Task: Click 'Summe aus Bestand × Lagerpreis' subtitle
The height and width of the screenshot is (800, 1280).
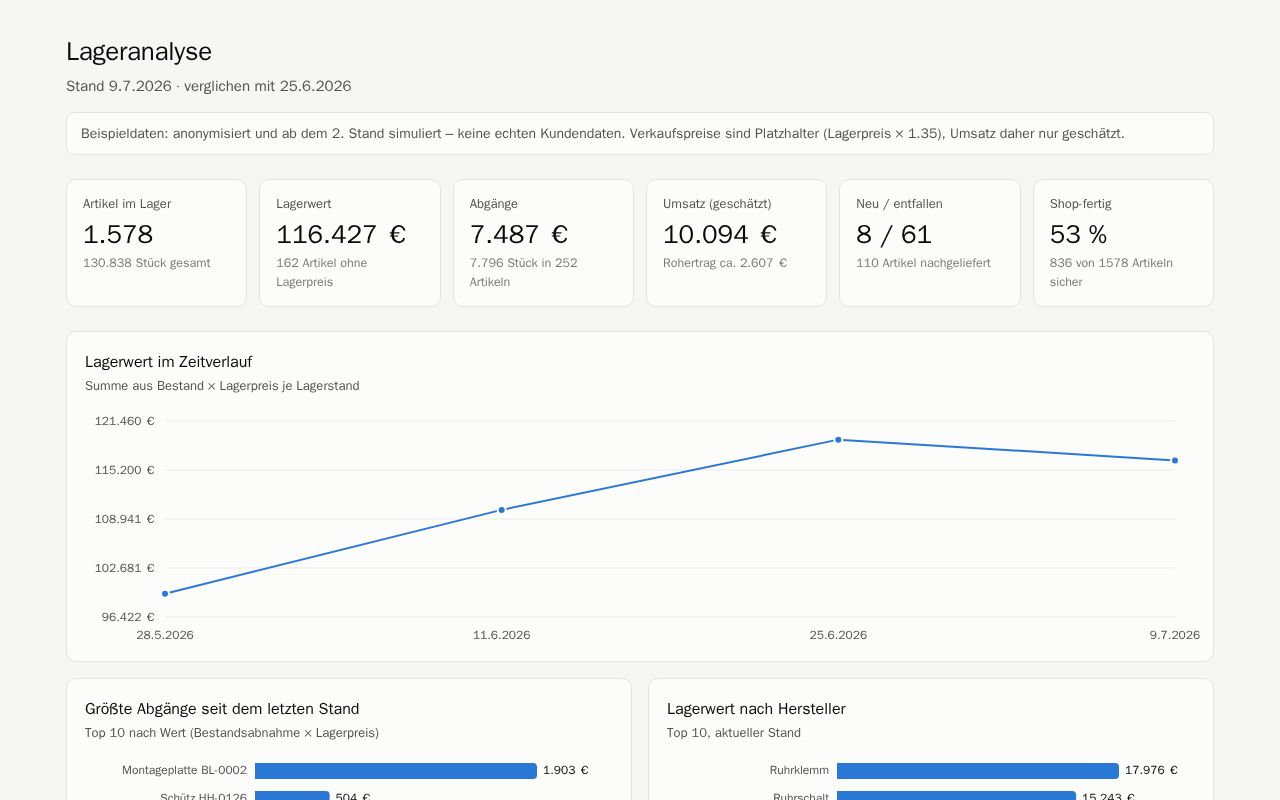Action: pyautogui.click(x=222, y=386)
